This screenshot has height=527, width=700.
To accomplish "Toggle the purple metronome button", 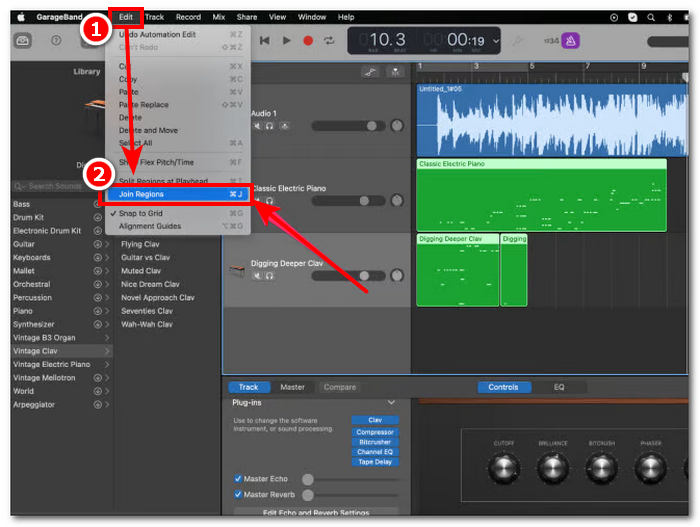I will coord(571,41).
